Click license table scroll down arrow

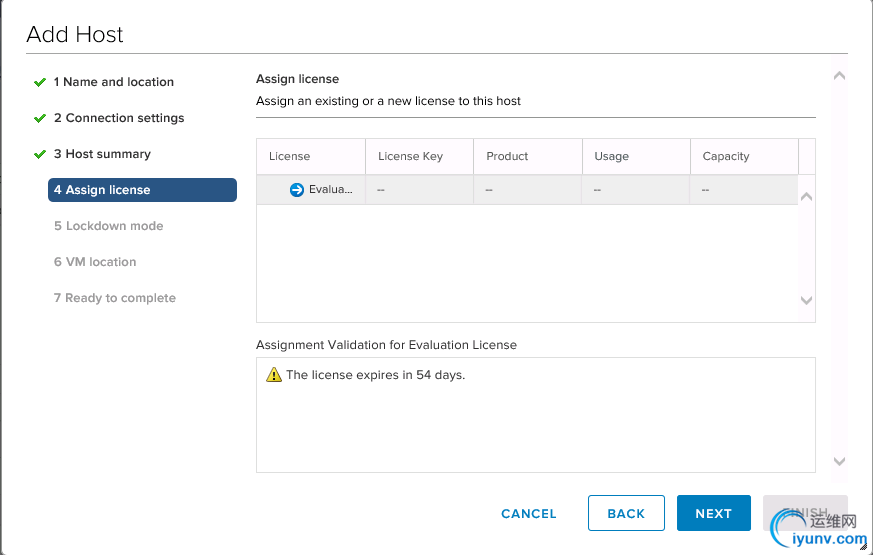806,301
